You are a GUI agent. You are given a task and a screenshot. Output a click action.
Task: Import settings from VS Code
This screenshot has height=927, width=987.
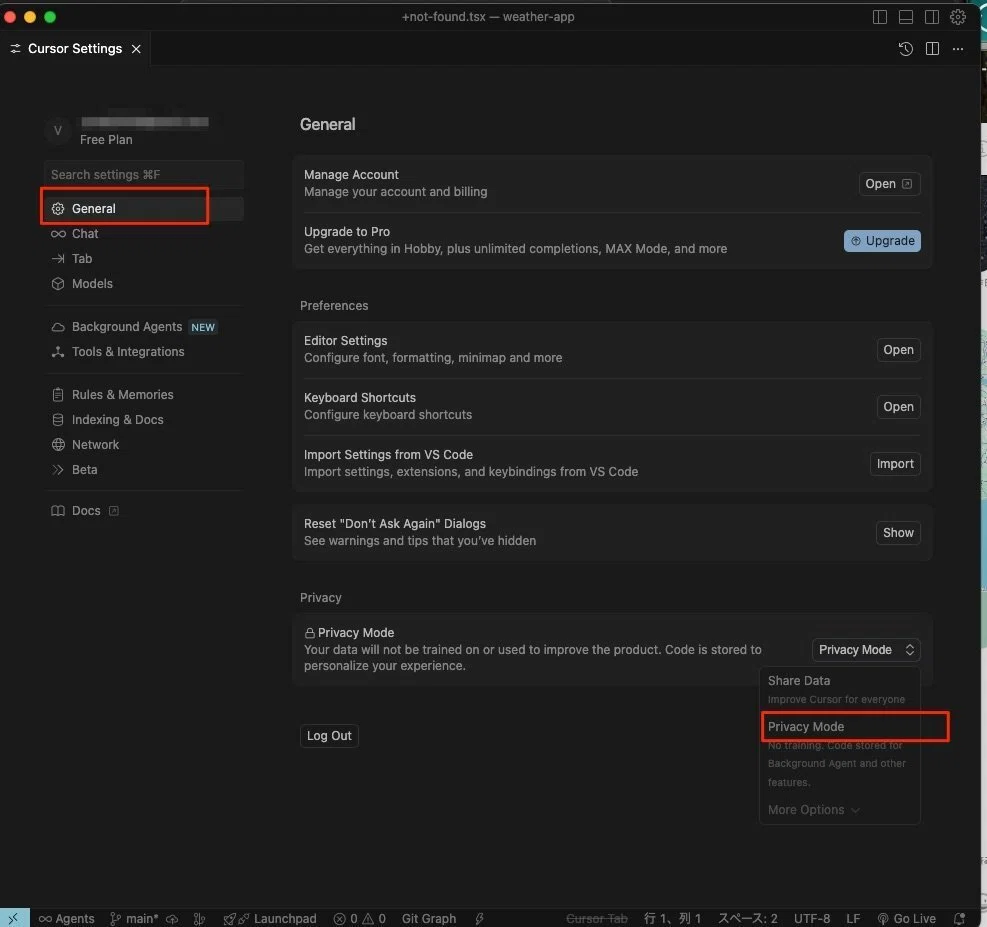tap(894, 464)
